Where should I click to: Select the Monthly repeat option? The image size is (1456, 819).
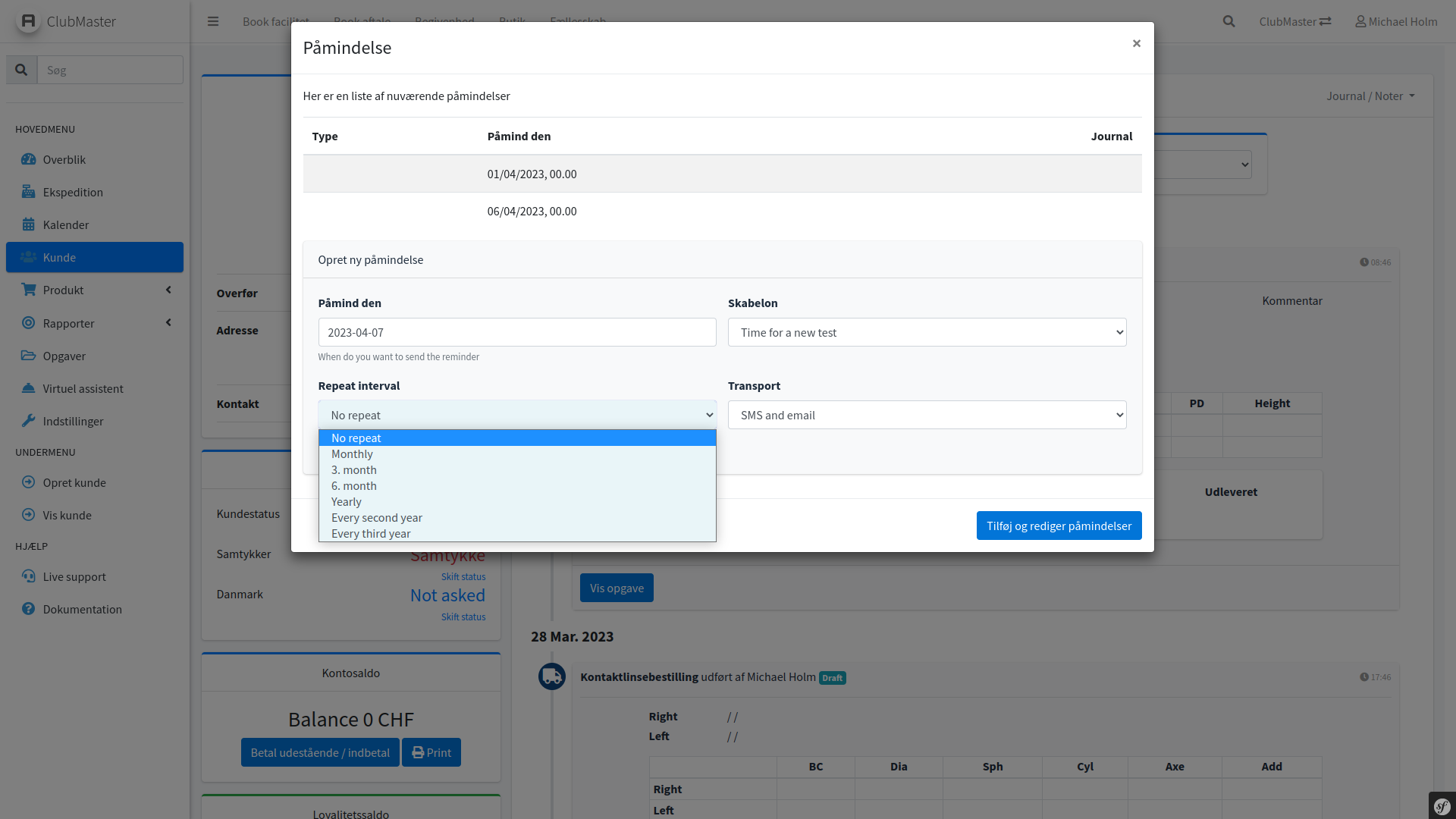click(352, 453)
